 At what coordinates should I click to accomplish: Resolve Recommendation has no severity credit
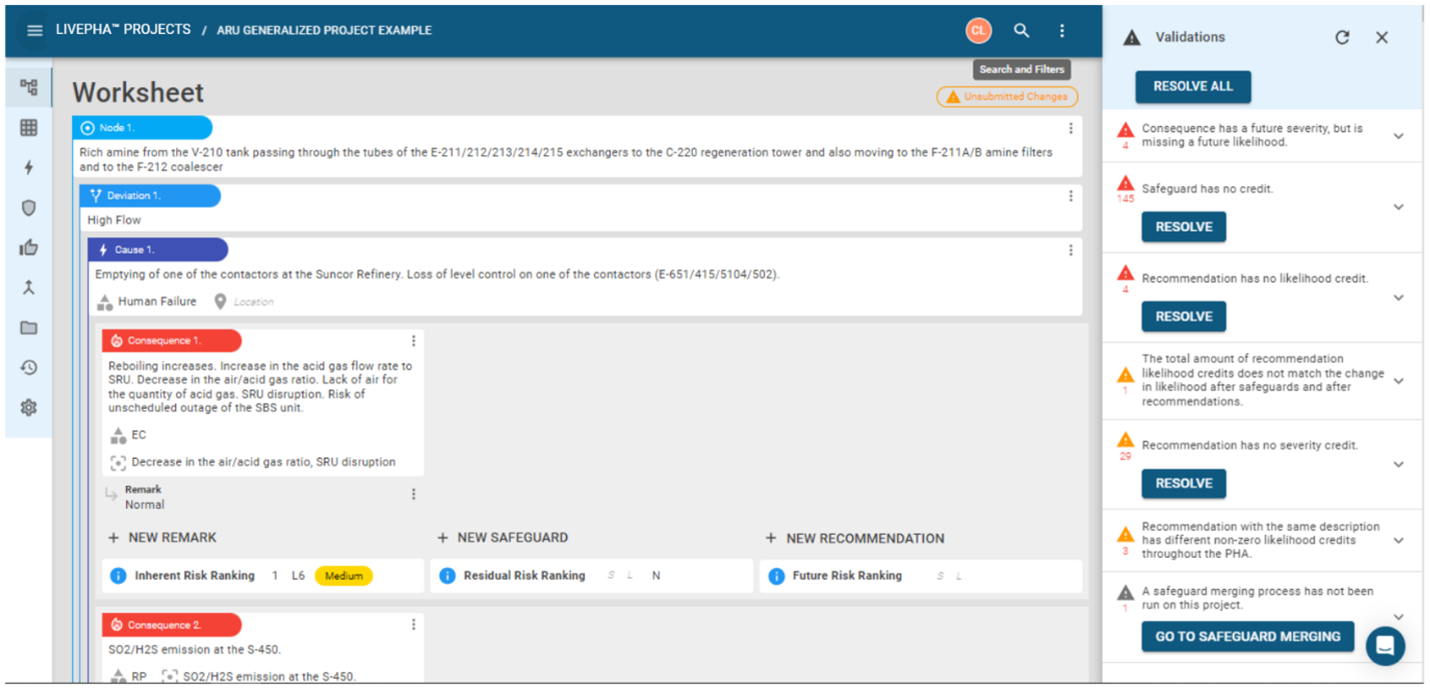click(x=1183, y=483)
